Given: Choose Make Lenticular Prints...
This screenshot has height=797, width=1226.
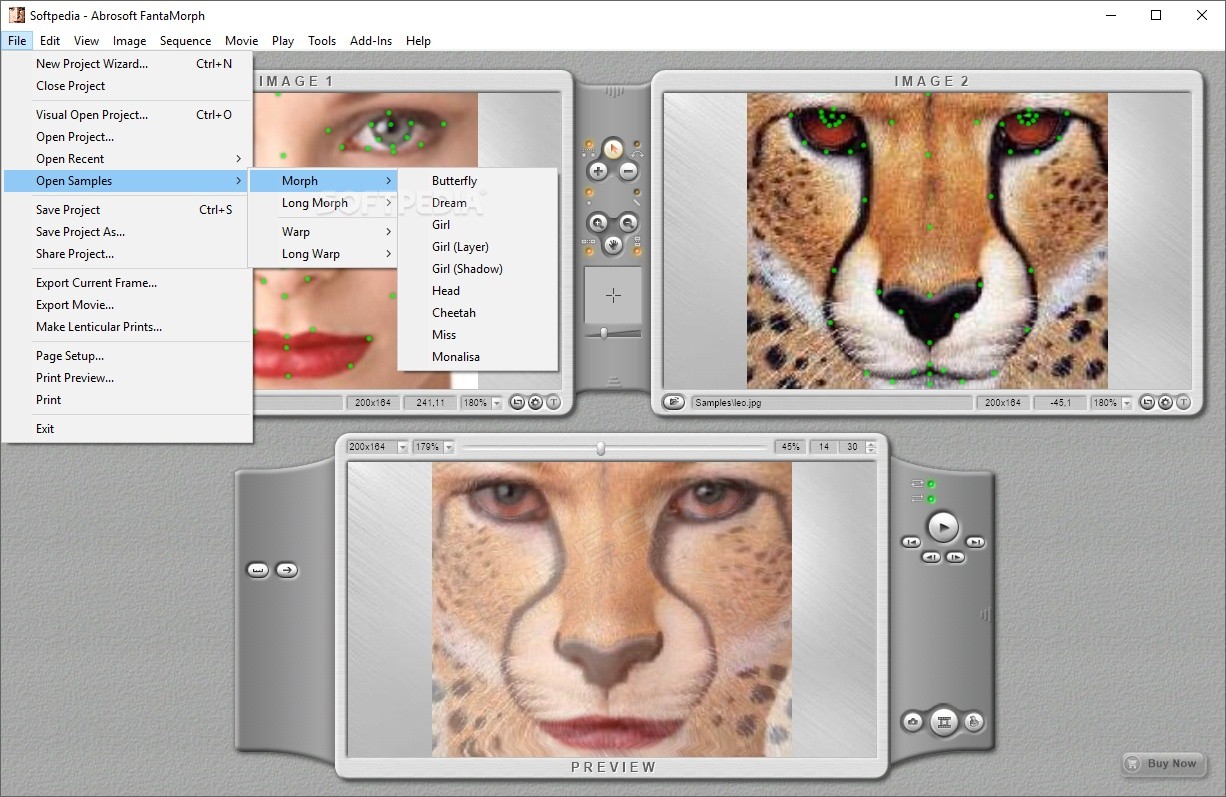Looking at the screenshot, I should [127, 327].
